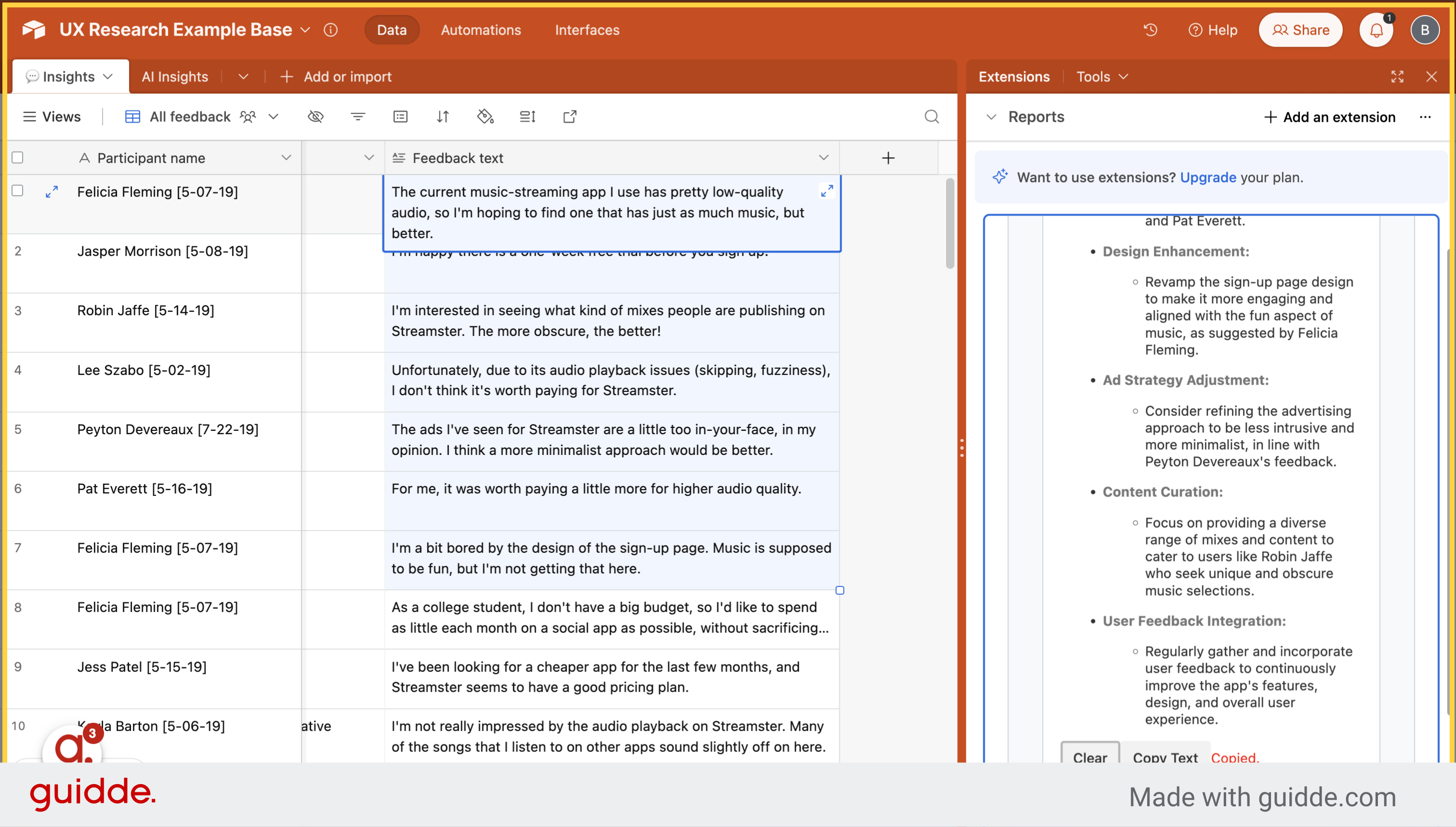Open Tools dropdown
This screenshot has width=1456, height=827.
(x=1102, y=77)
